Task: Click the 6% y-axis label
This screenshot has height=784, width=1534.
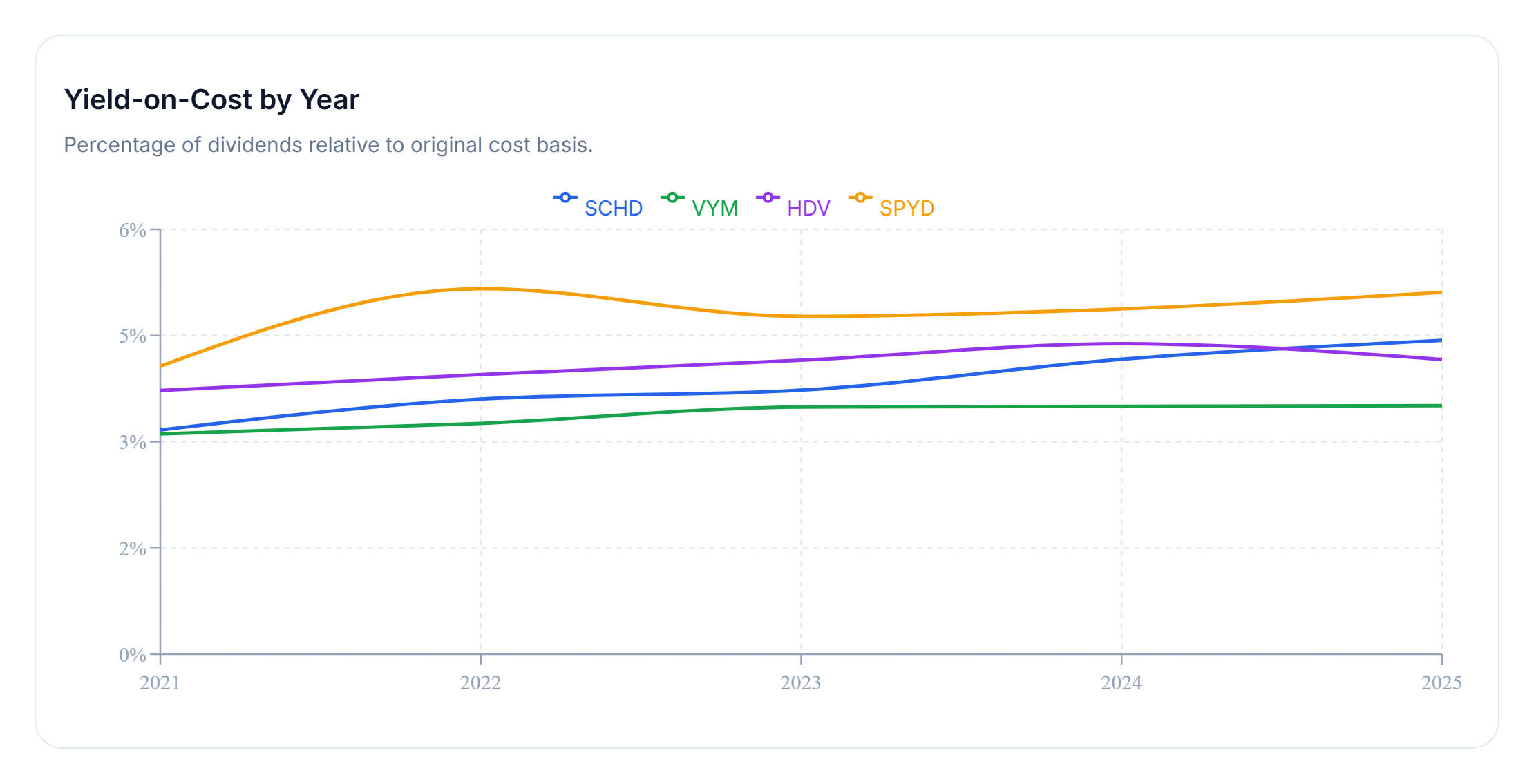Action: (x=132, y=230)
